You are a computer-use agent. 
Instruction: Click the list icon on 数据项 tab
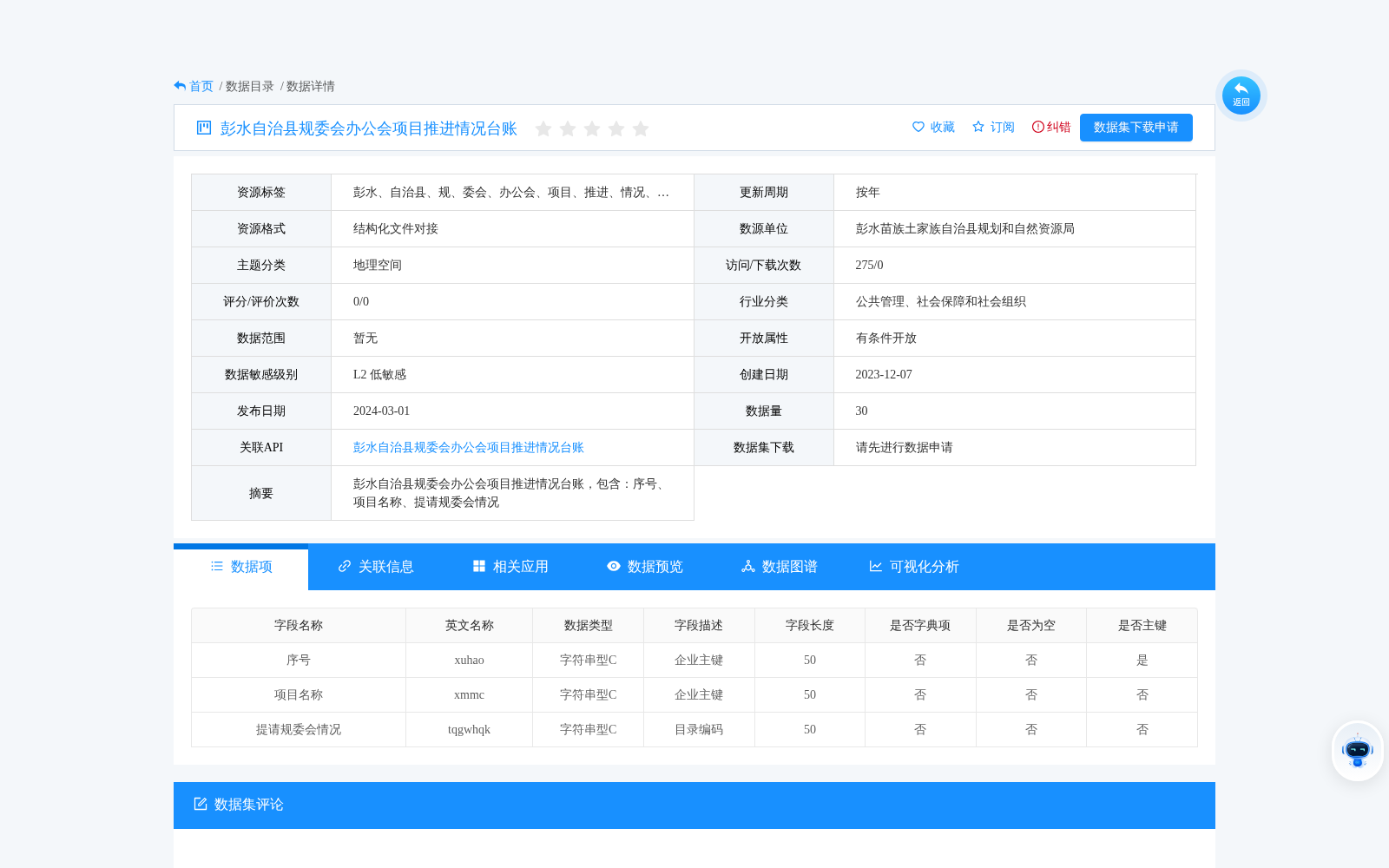pos(217,566)
